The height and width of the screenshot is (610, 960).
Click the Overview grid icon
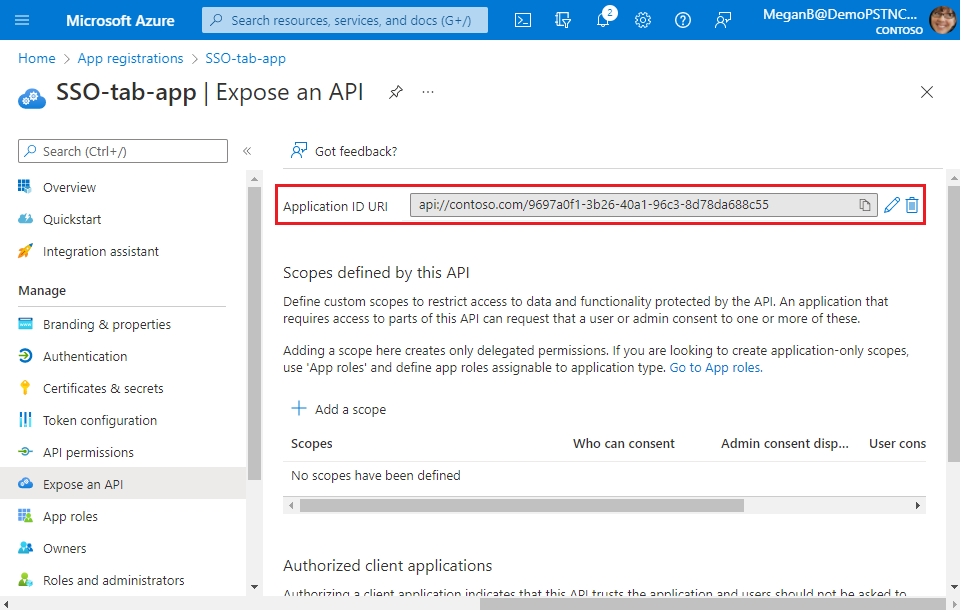coord(25,187)
